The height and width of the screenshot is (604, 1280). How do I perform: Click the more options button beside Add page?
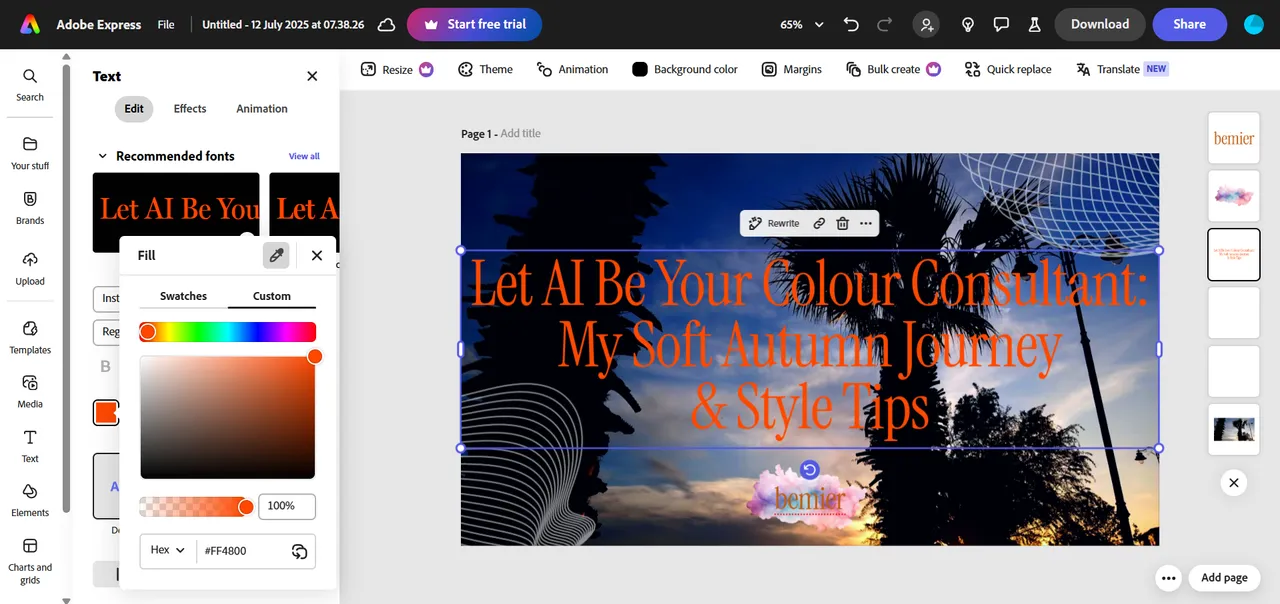1167,578
